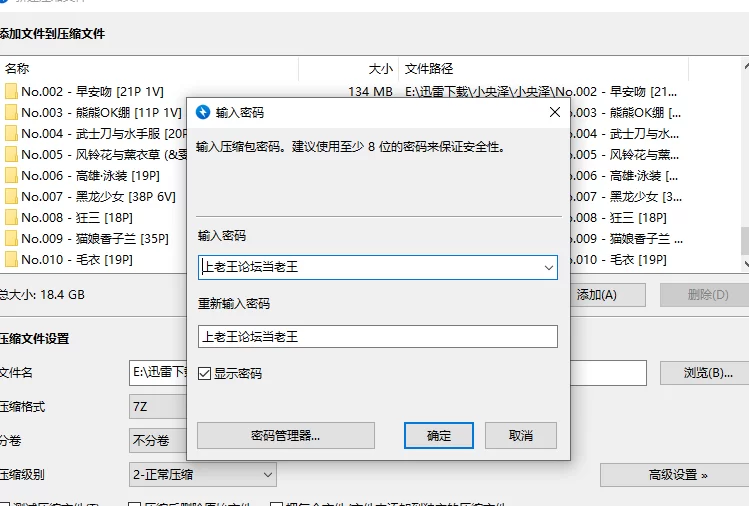Viewport: 749px width, 506px height.
Task: Close the 输入密码 dialog with X
Action: 555,113
